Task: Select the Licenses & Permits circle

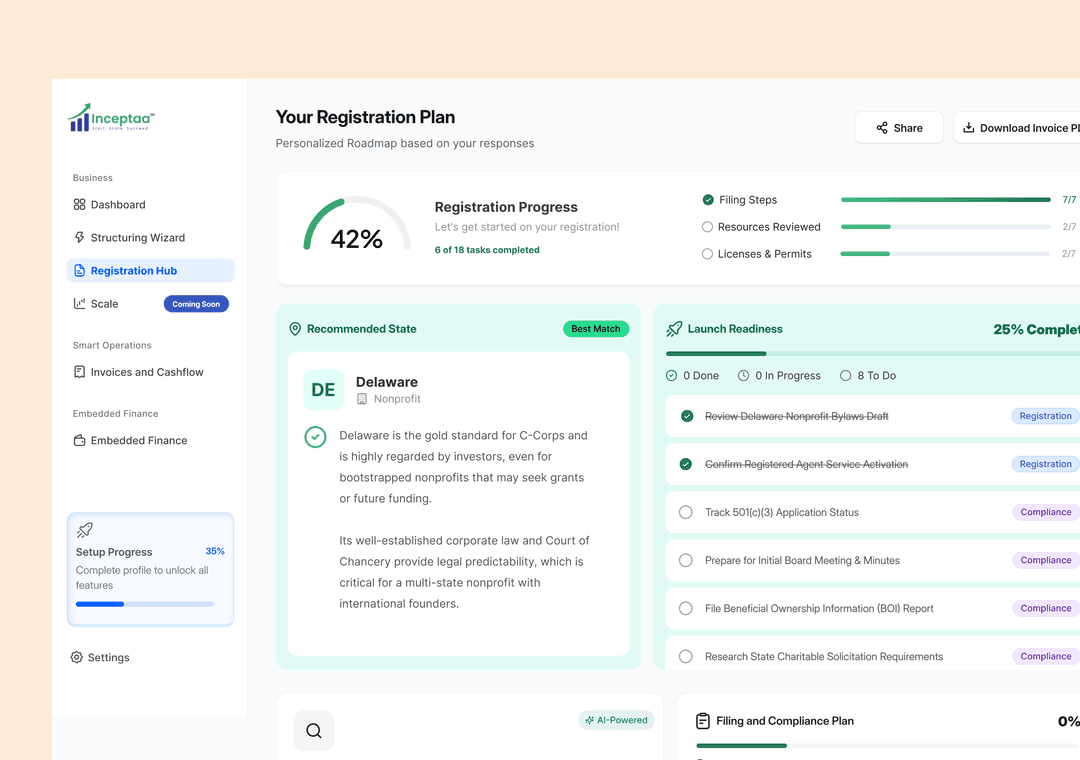Action: 707,254
